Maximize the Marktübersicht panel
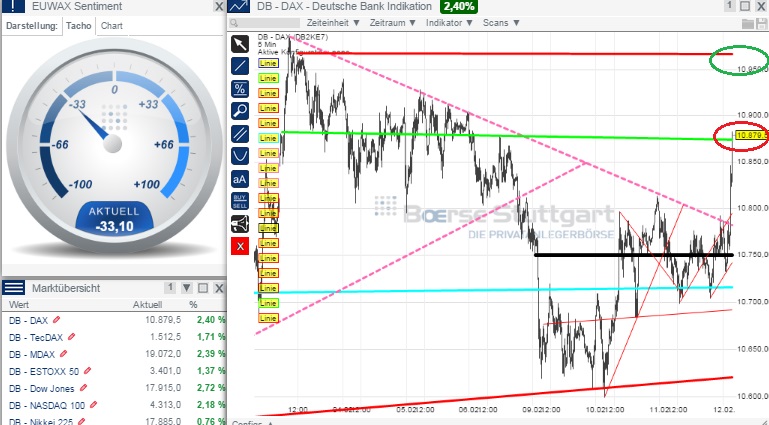 [203, 288]
